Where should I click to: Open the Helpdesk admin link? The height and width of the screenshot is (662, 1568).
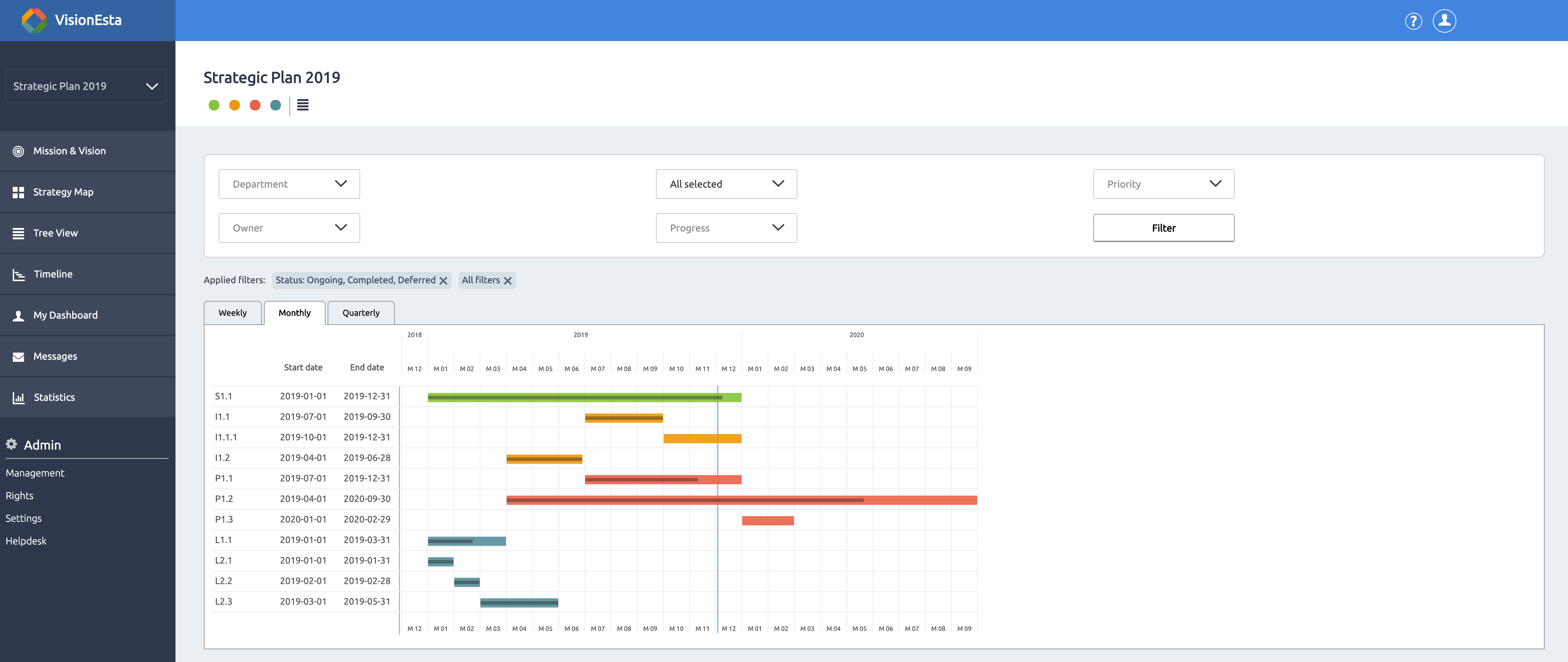pos(26,541)
